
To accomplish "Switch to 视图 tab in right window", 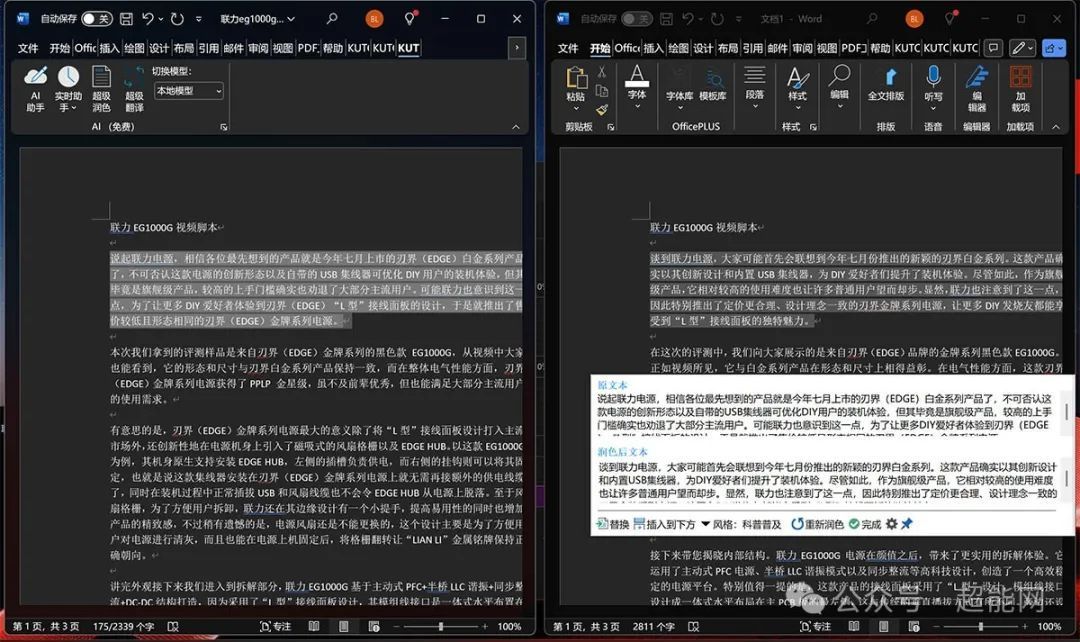I will [x=827, y=48].
